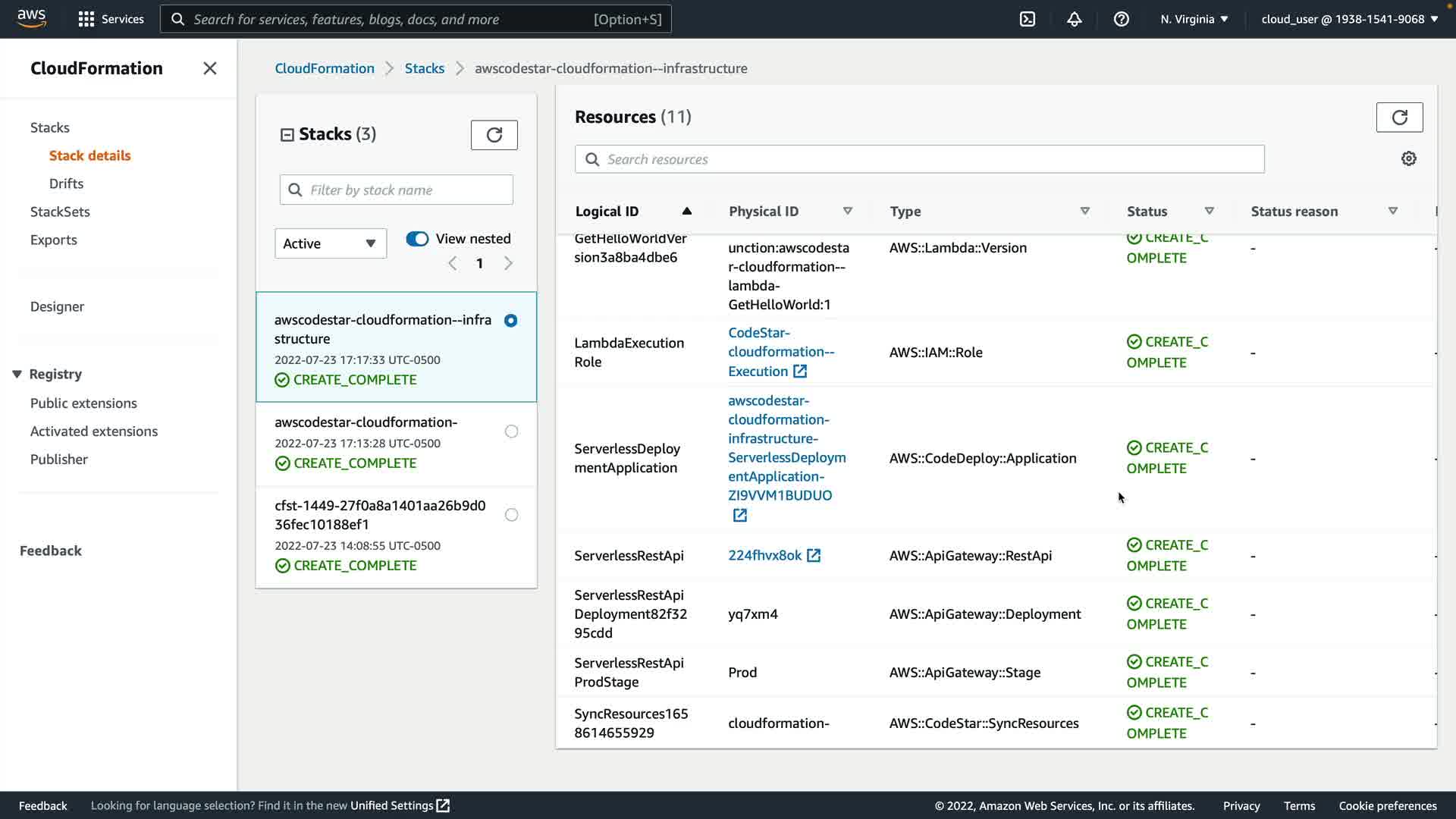Close the CloudFormation navigation panel
Screen dimensions: 1456x819
coord(210,68)
